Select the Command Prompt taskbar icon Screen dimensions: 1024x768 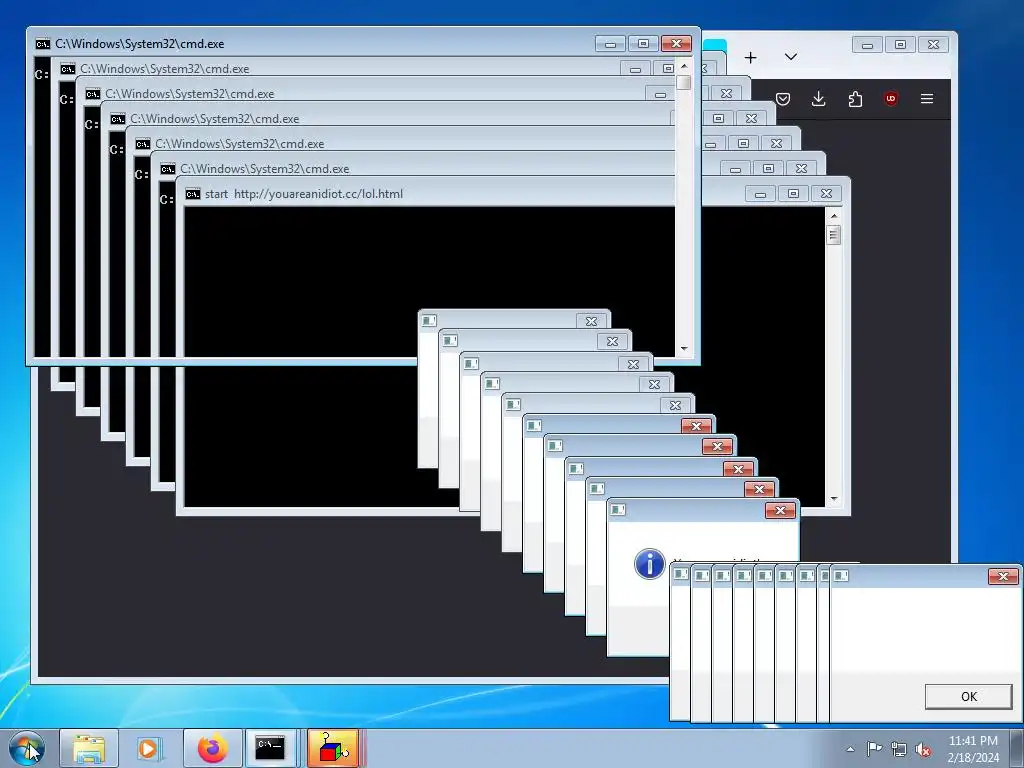tap(270, 748)
